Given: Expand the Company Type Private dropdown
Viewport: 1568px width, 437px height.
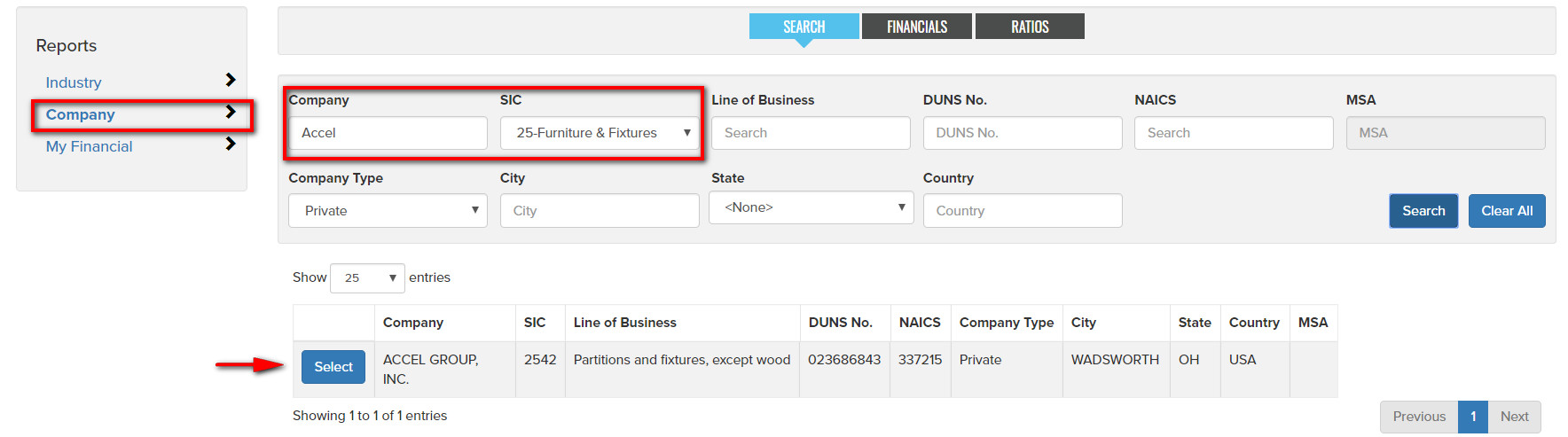Looking at the screenshot, I should tap(388, 211).
